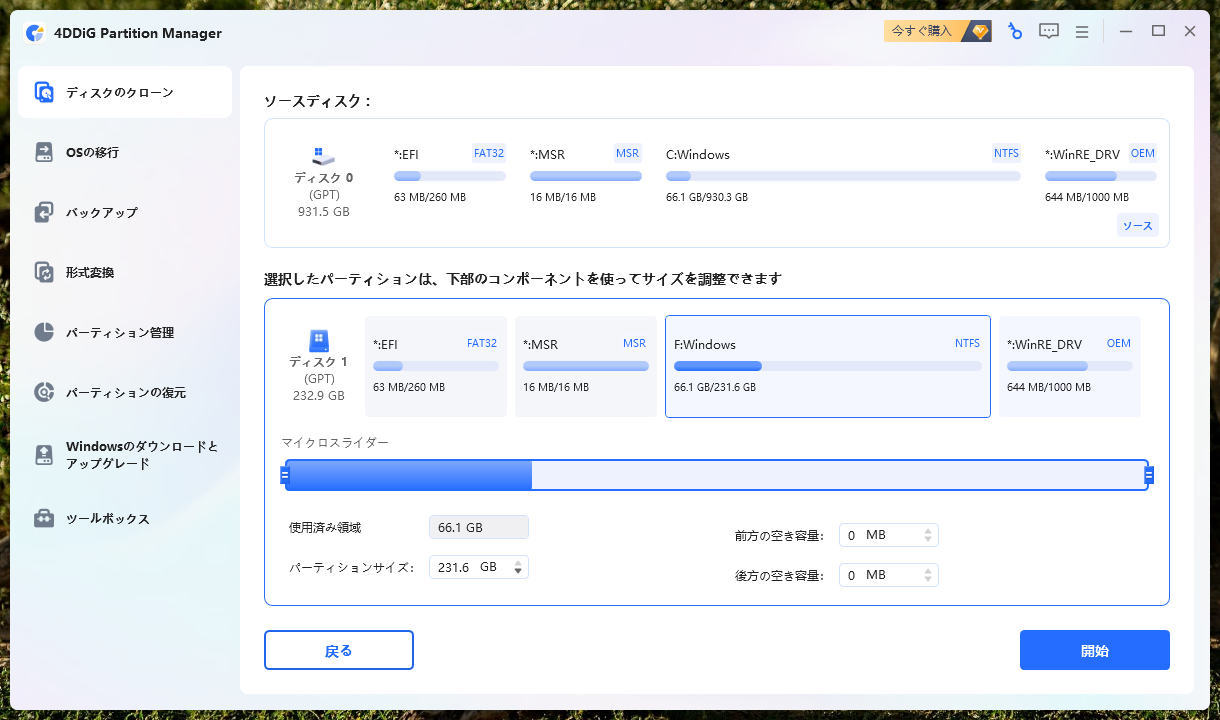Click the 開始 start button
1220x720 pixels.
[1095, 650]
